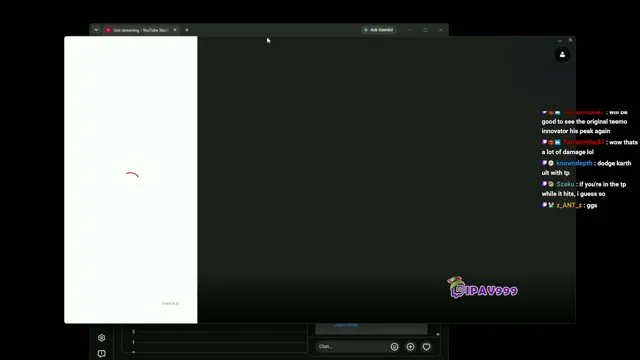Click Szaku username in chat overlay
The image size is (640, 360).
pos(565,184)
